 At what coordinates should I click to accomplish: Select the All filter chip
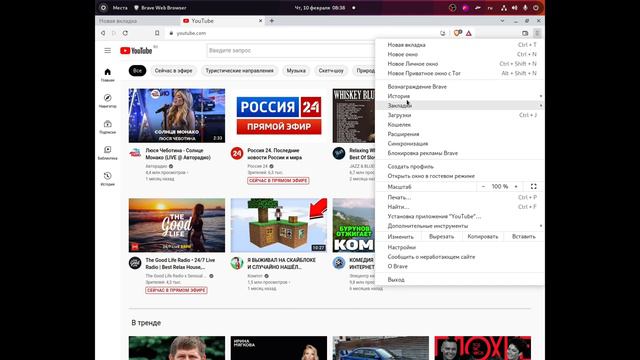(138, 71)
